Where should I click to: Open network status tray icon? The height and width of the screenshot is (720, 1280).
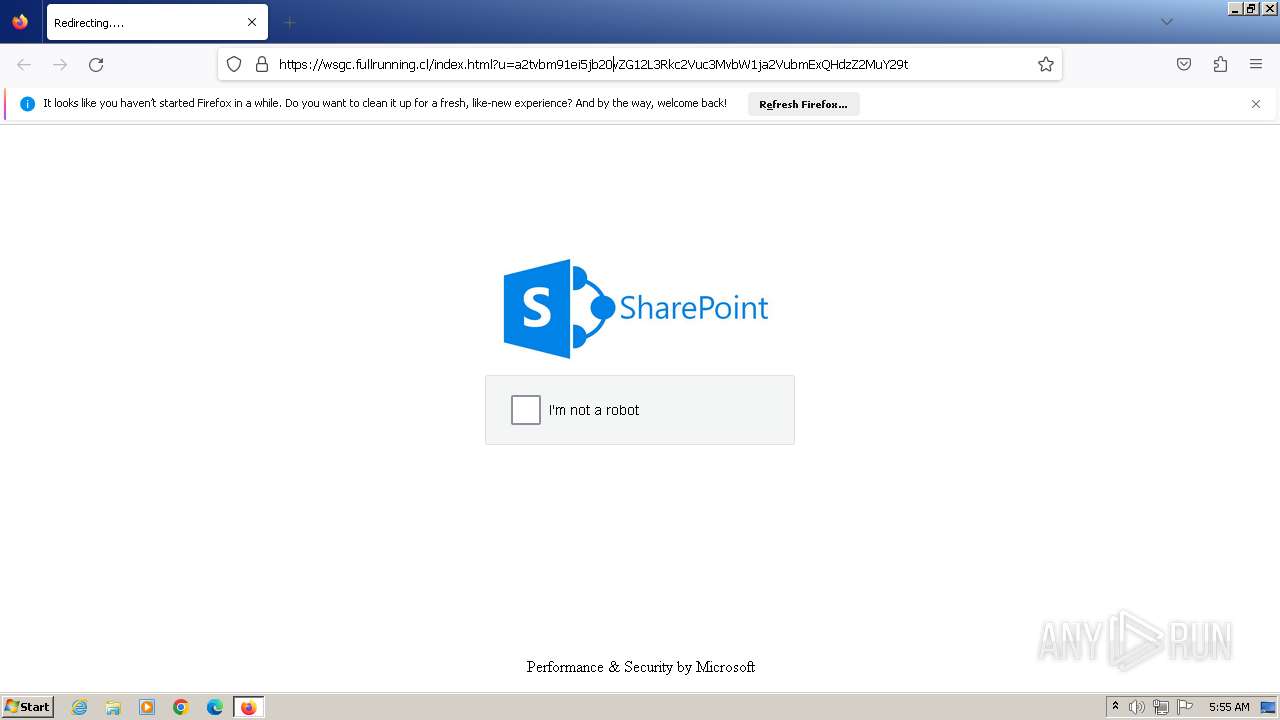(1161, 707)
